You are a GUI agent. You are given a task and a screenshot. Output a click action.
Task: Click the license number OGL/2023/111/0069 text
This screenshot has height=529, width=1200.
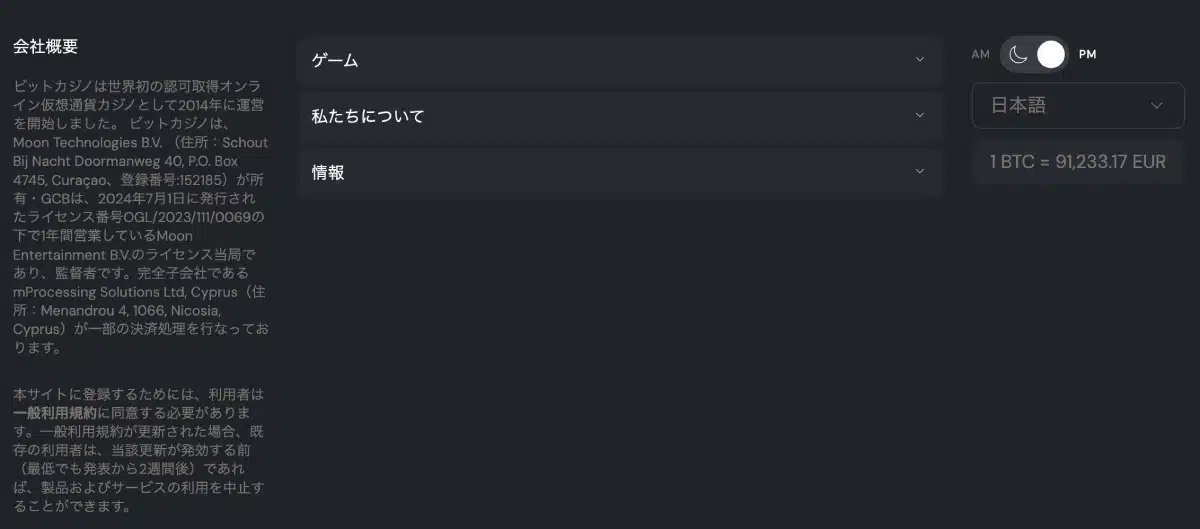click(187, 216)
